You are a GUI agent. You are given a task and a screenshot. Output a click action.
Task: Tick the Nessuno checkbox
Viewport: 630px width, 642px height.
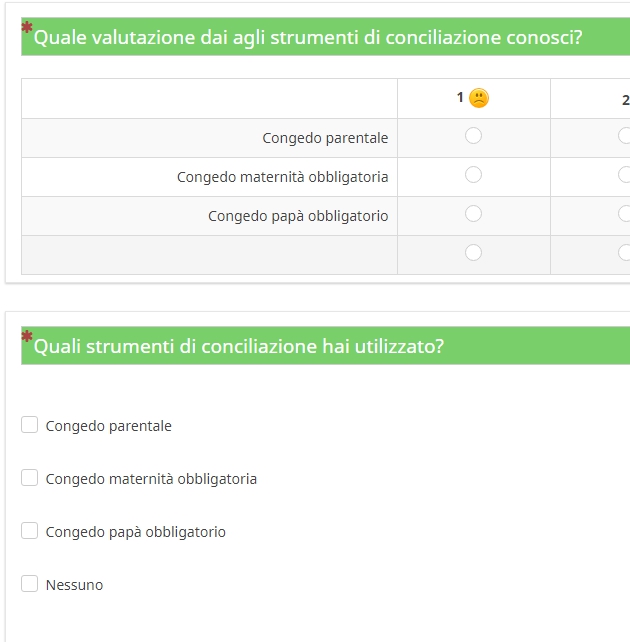(x=30, y=584)
